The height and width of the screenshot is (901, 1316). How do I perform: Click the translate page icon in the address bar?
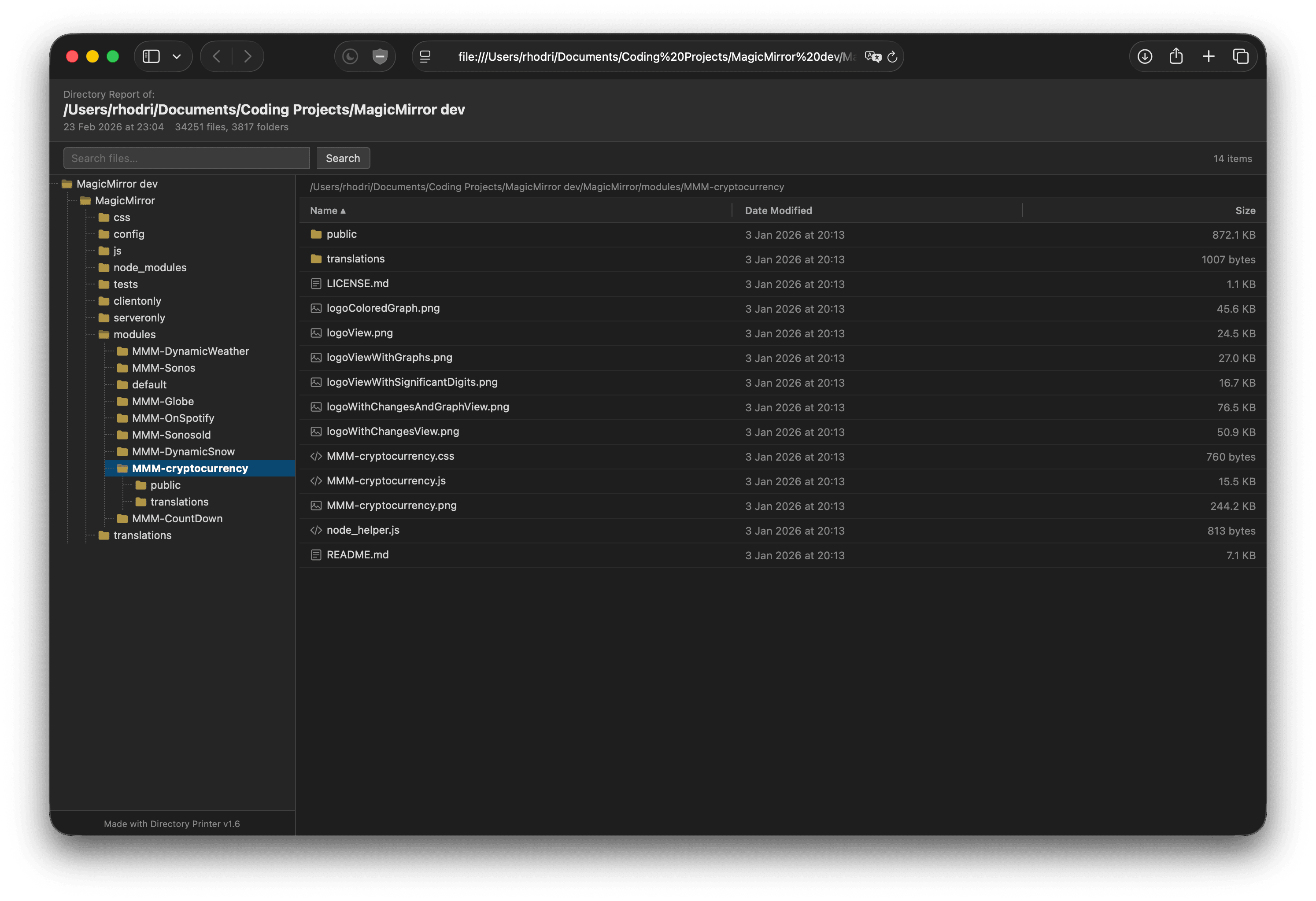(x=872, y=57)
